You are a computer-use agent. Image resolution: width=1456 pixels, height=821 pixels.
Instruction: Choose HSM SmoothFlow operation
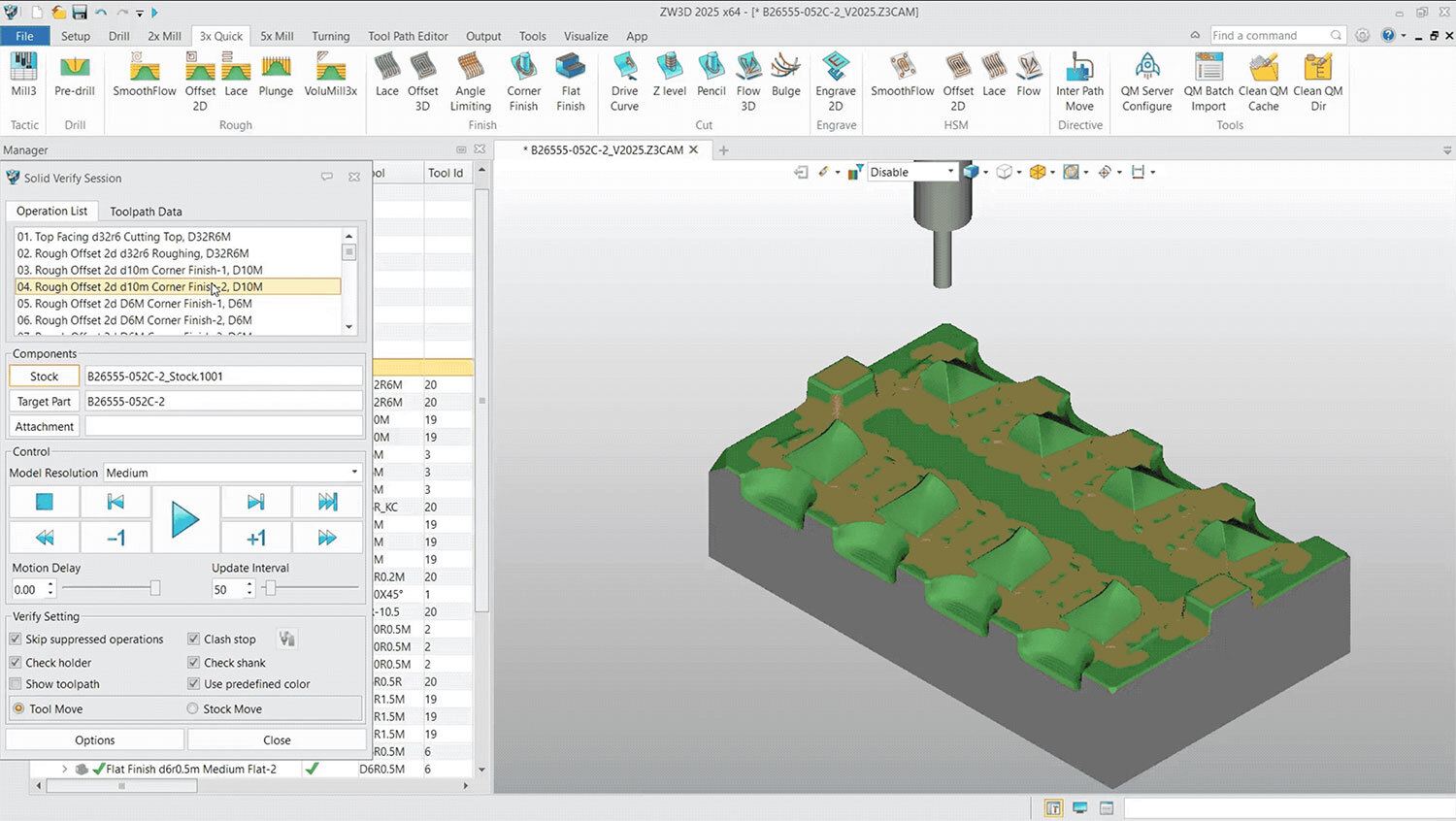903,76
